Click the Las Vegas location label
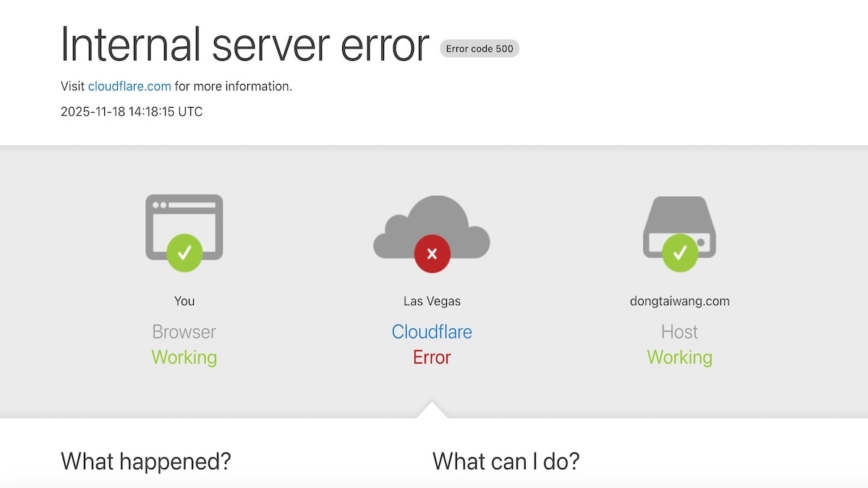This screenshot has width=868, height=488. (x=432, y=301)
